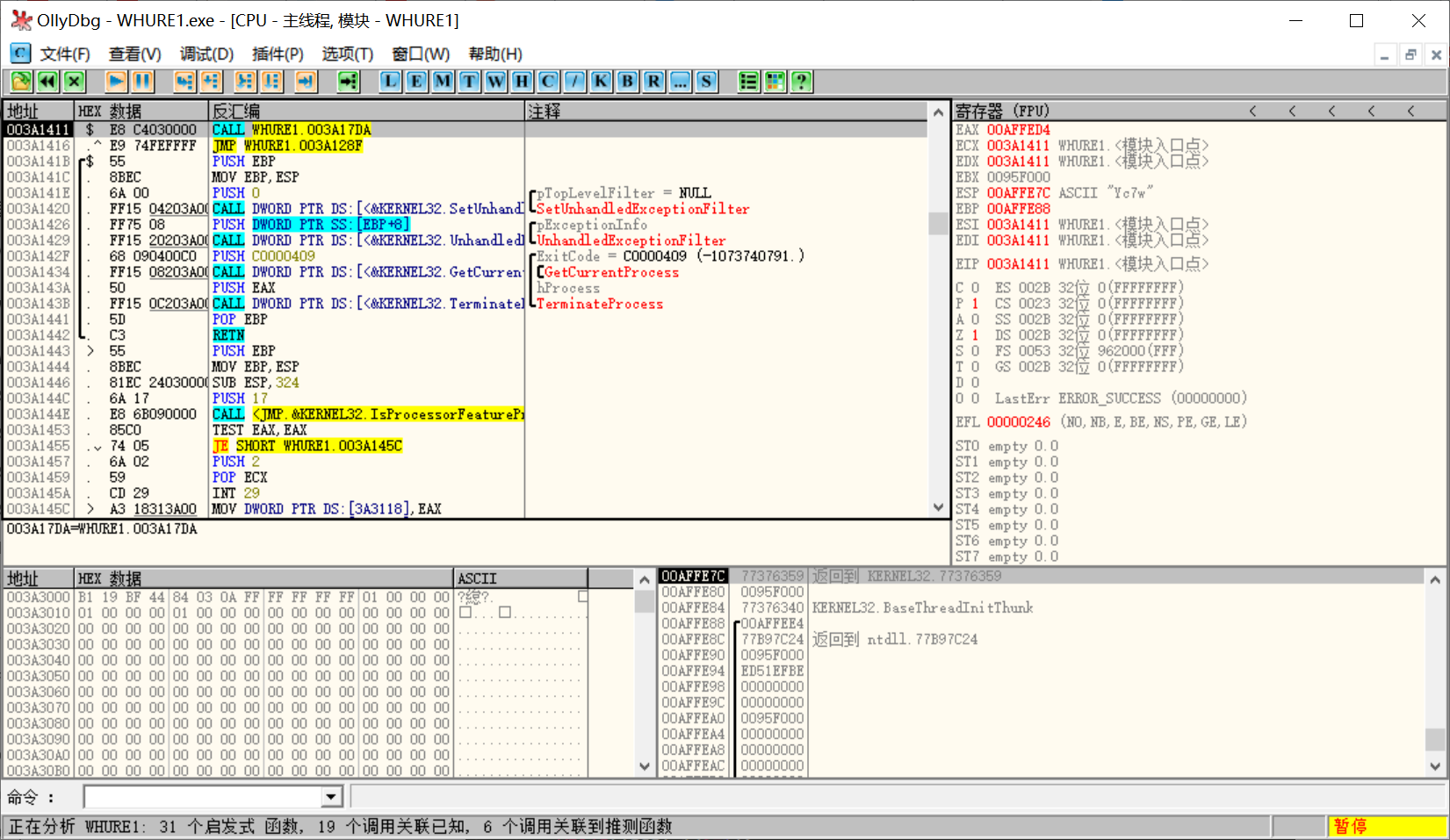Click down arrow of dump pane scrollbar
The width and height of the screenshot is (1450, 840).
point(645,767)
